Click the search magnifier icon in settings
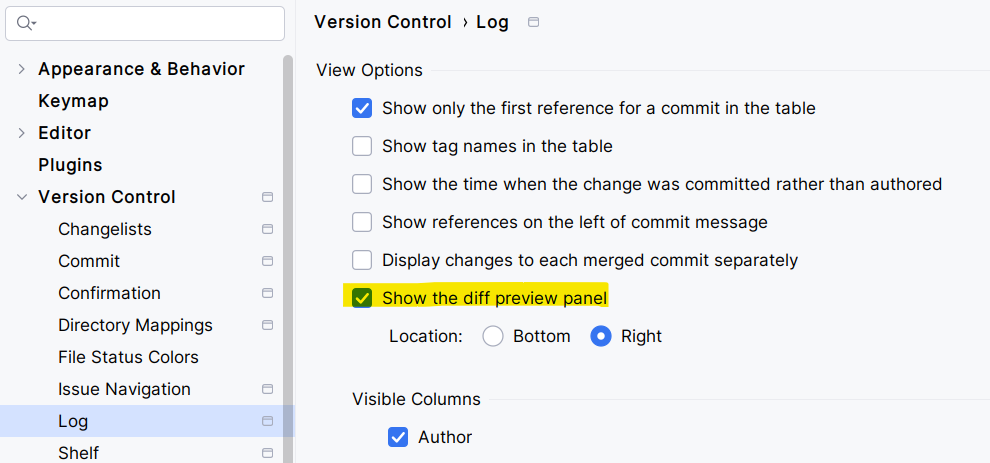This screenshot has width=990, height=463. (26, 23)
